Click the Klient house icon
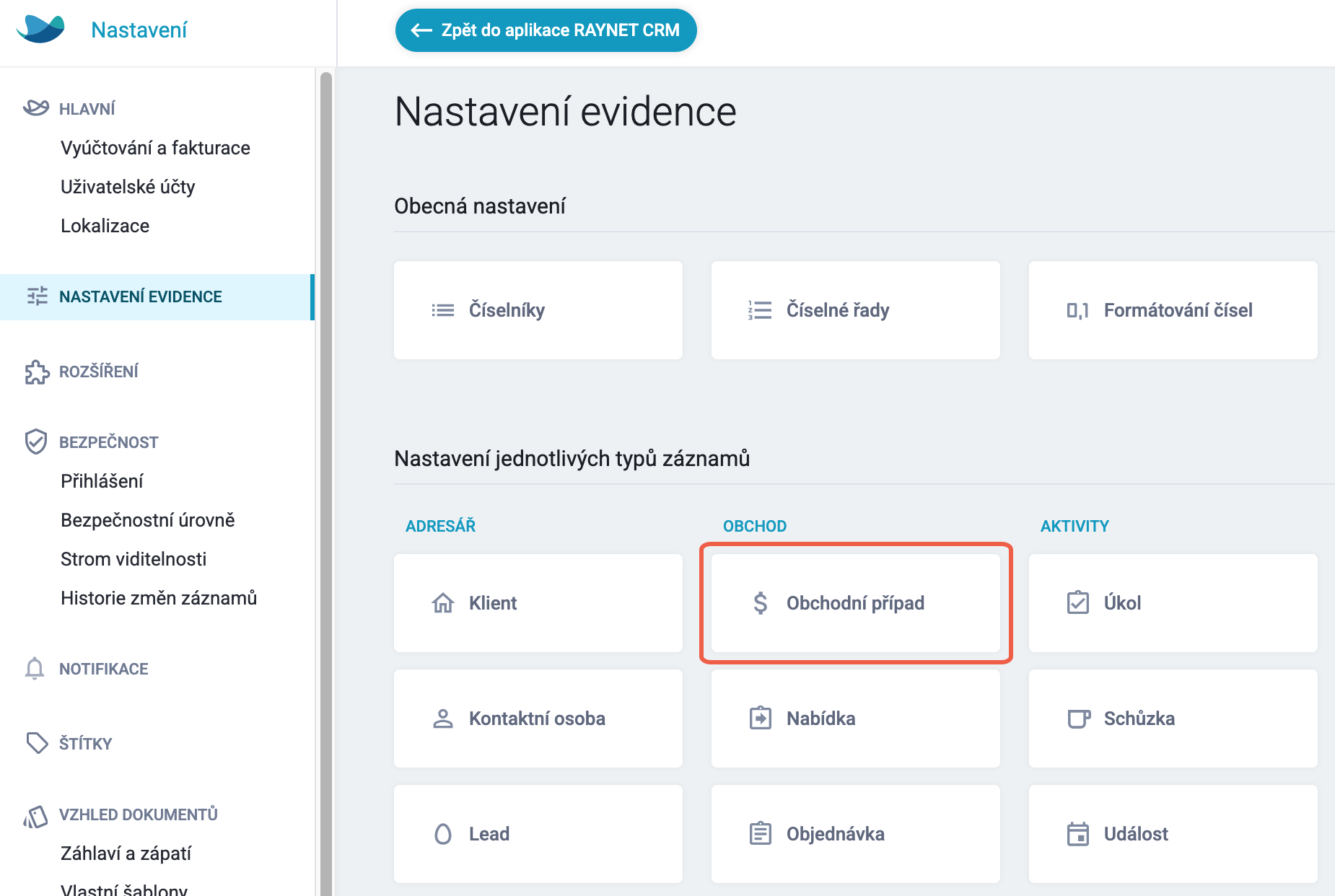 click(x=443, y=602)
